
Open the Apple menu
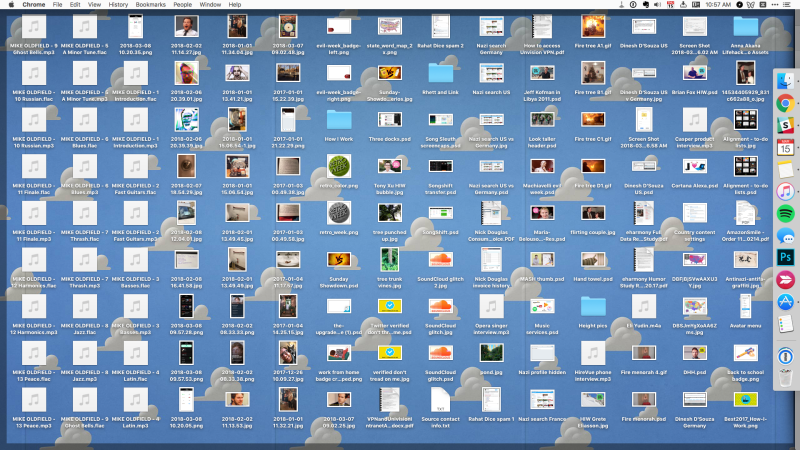tap(9, 5)
